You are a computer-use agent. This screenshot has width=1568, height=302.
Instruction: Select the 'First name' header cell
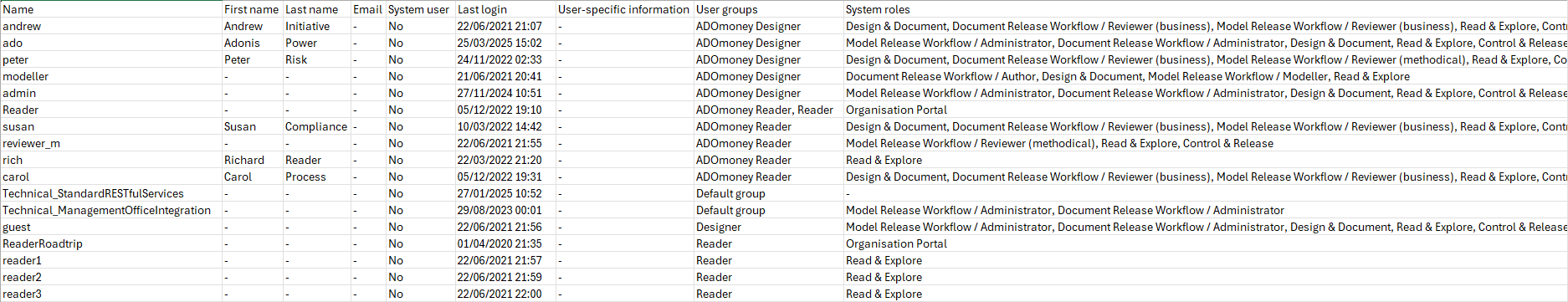click(253, 9)
